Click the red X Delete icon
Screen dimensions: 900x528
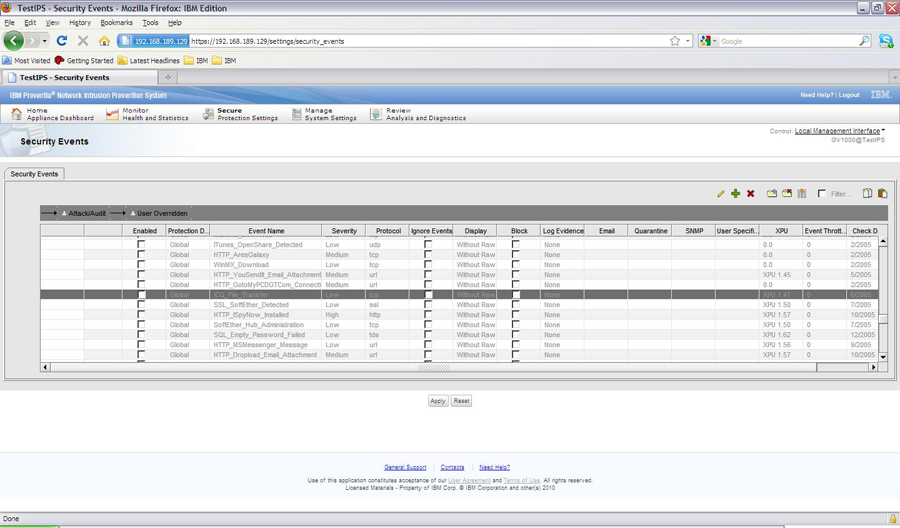pos(750,194)
